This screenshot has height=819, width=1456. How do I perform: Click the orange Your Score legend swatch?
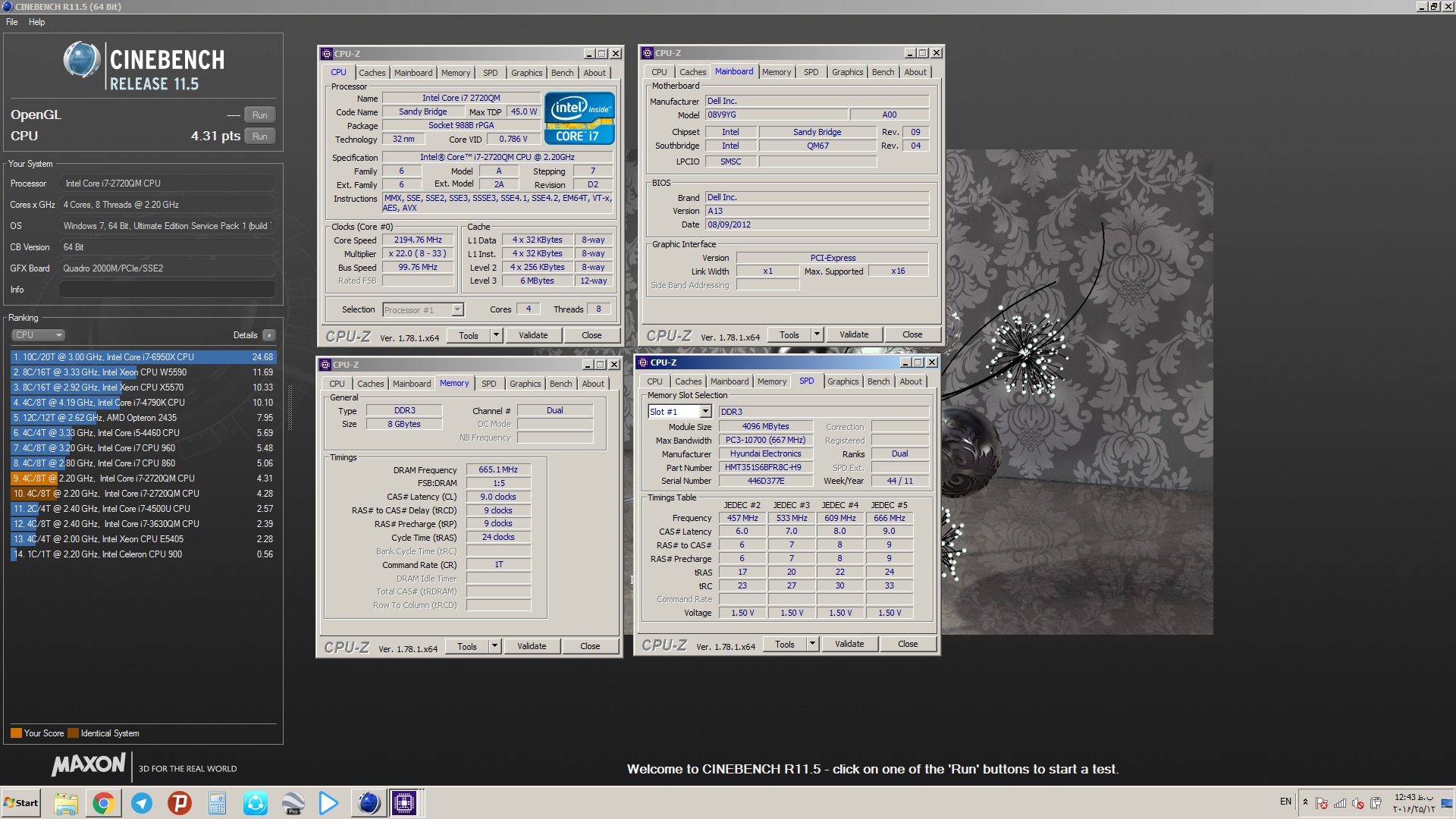(16, 733)
